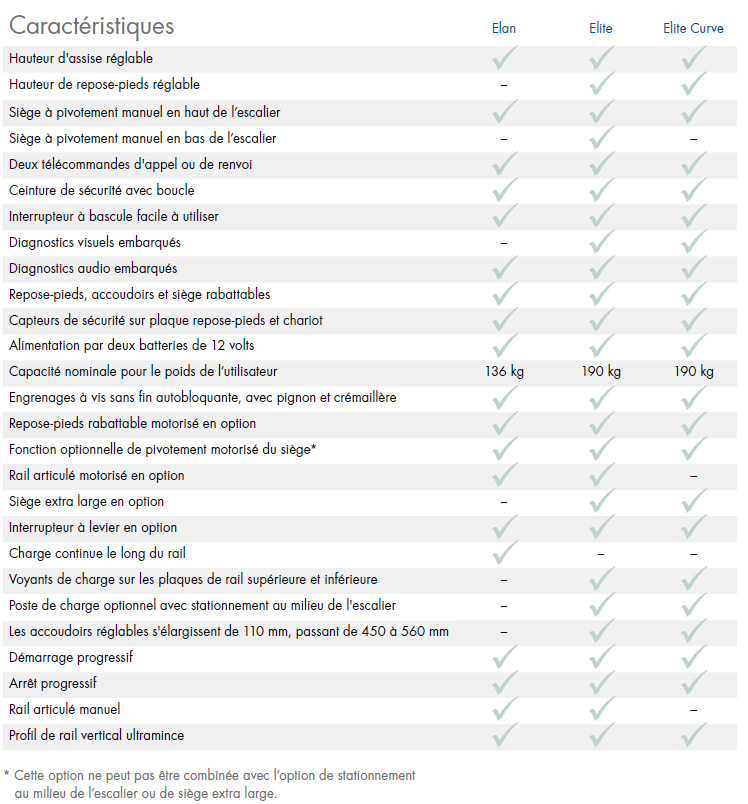Click Elite Curve checkmark for Diagnostics visuels embarqués
The height and width of the screenshot is (804, 748).
point(694,242)
